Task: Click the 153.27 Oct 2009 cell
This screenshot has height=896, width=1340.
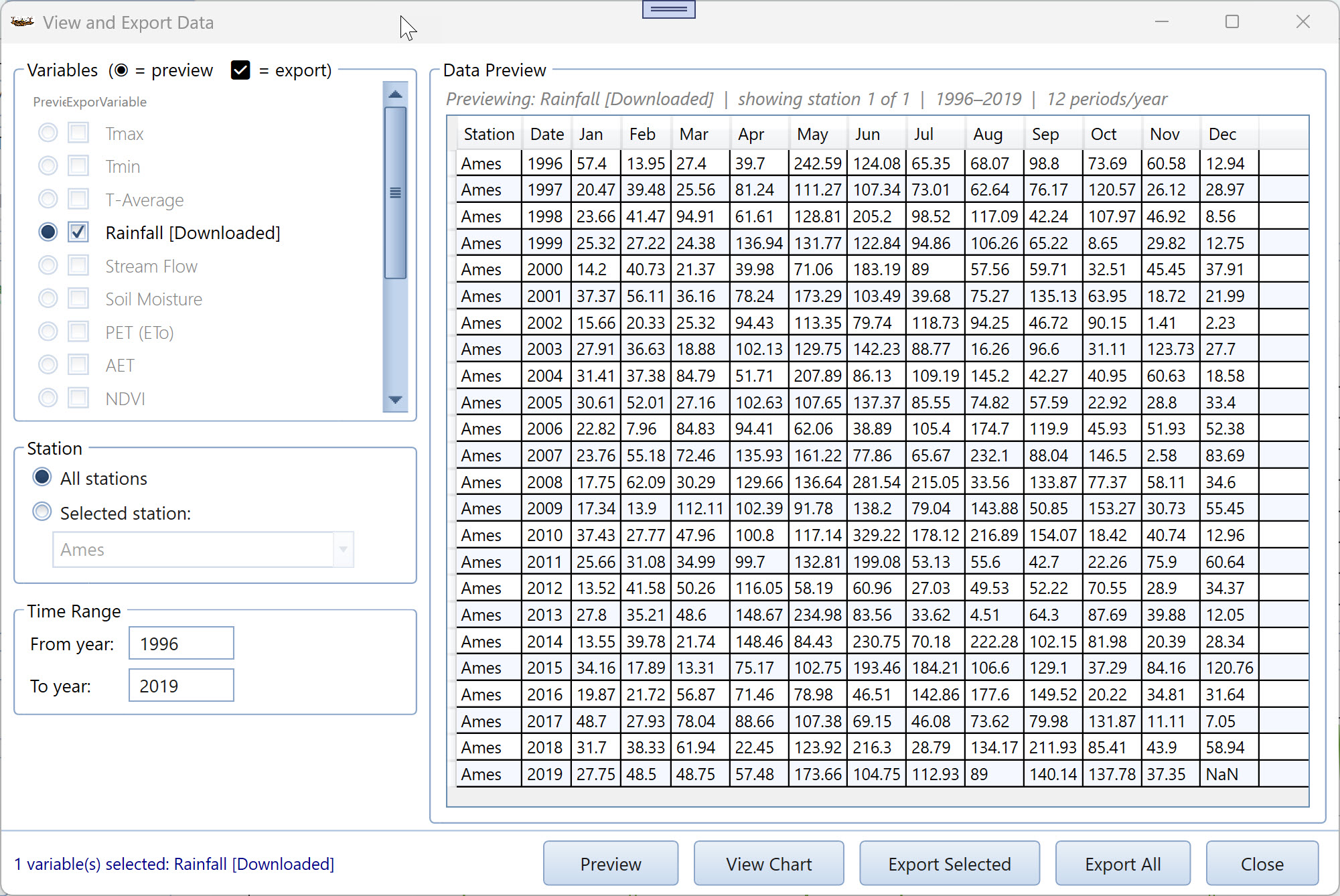Action: 1112,508
